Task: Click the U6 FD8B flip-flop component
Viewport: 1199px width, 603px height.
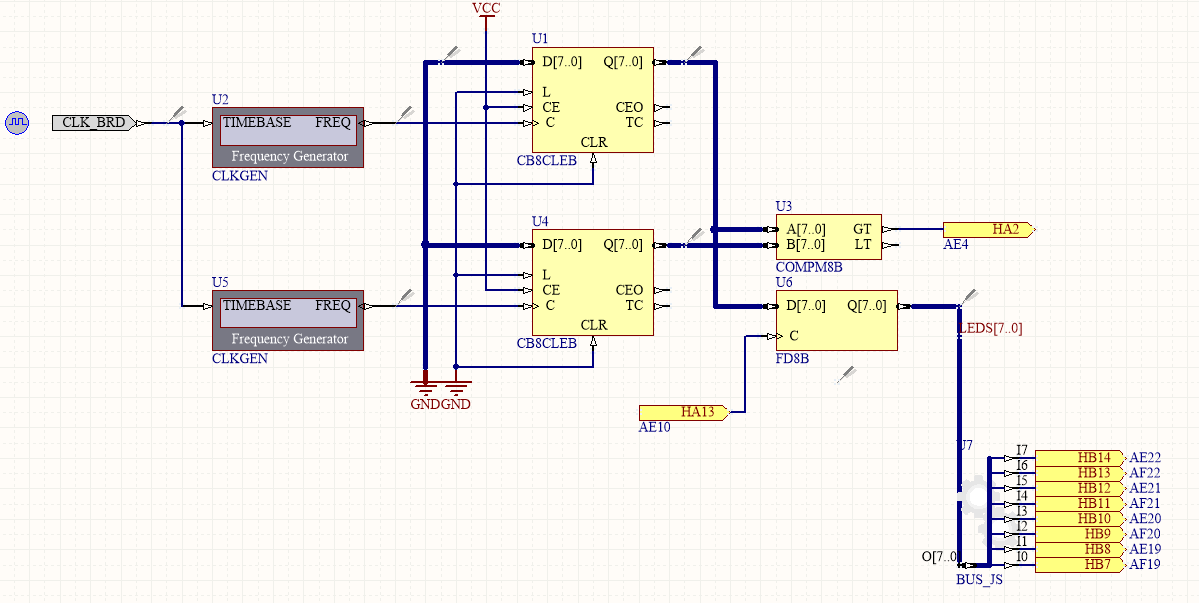Action: tap(837, 320)
